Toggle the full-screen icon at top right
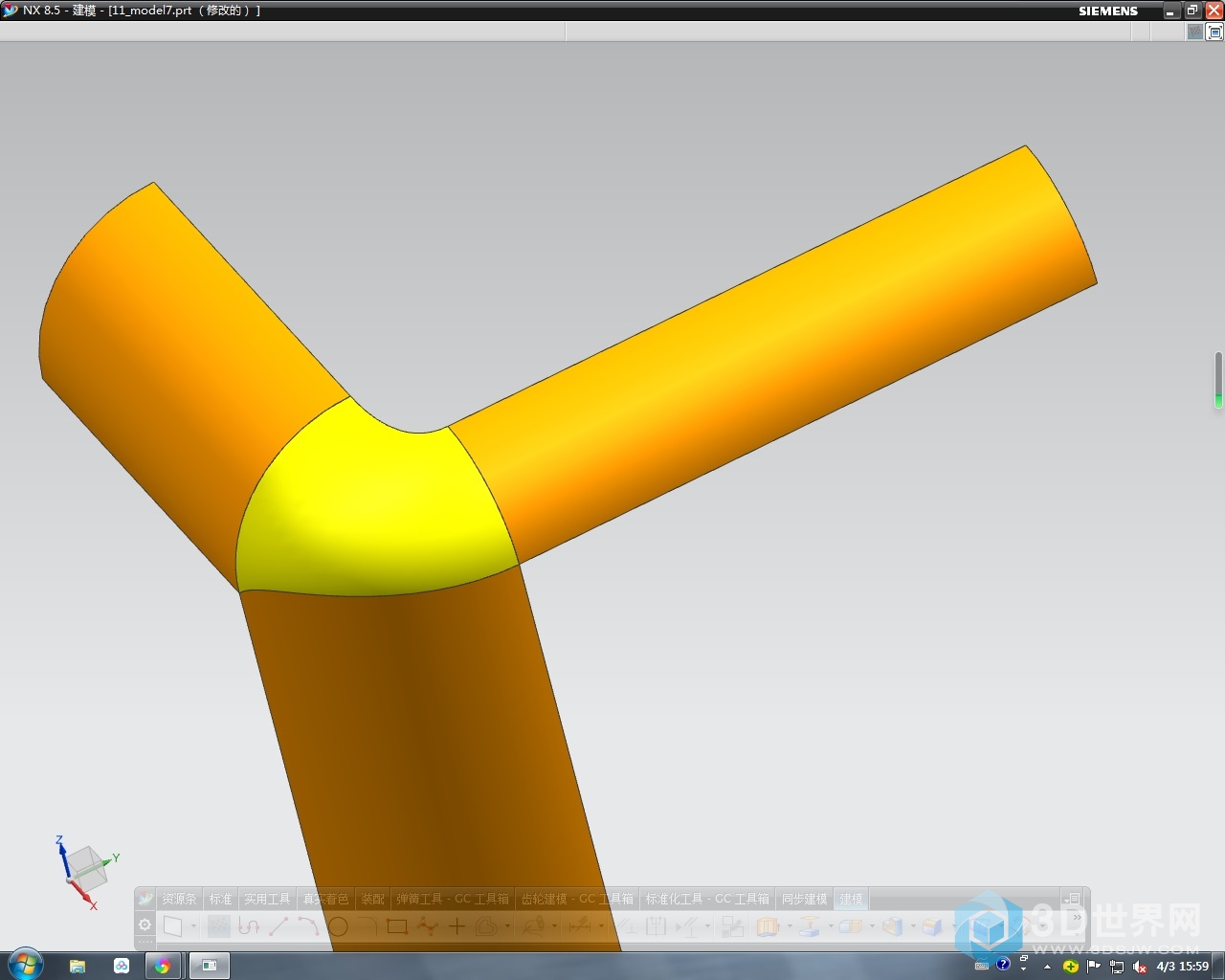Screen dimensions: 1225x980 [1215, 32]
